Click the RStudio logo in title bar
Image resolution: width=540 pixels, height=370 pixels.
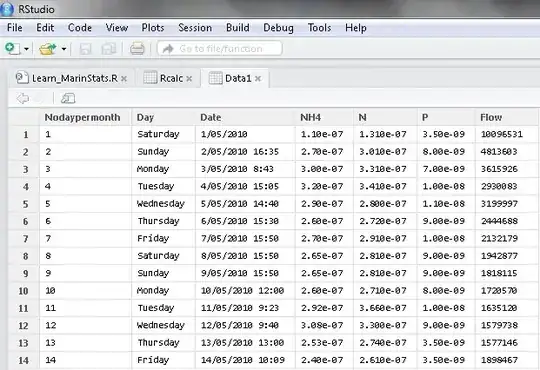pos(7,9)
